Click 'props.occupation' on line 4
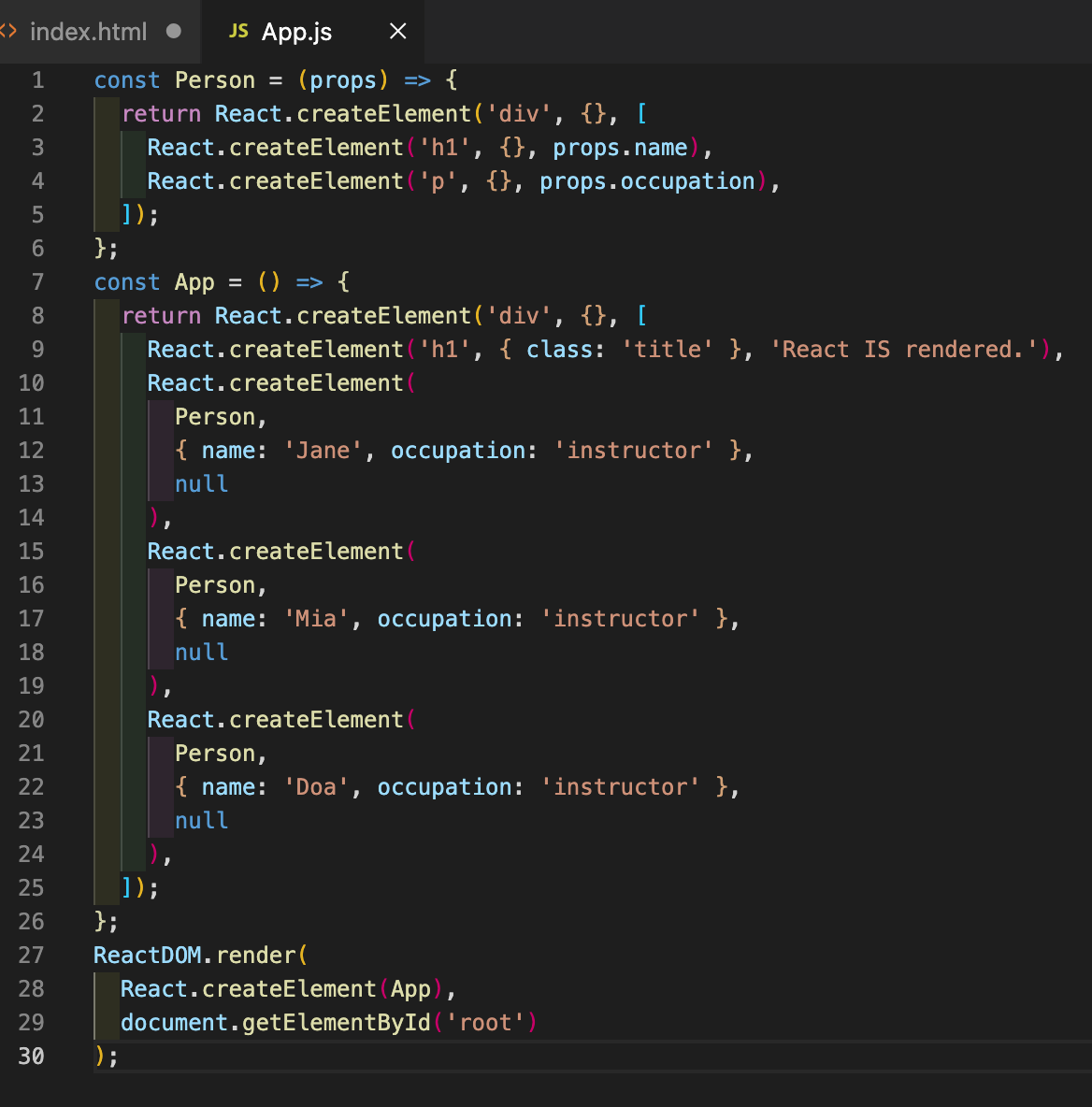 tap(647, 181)
